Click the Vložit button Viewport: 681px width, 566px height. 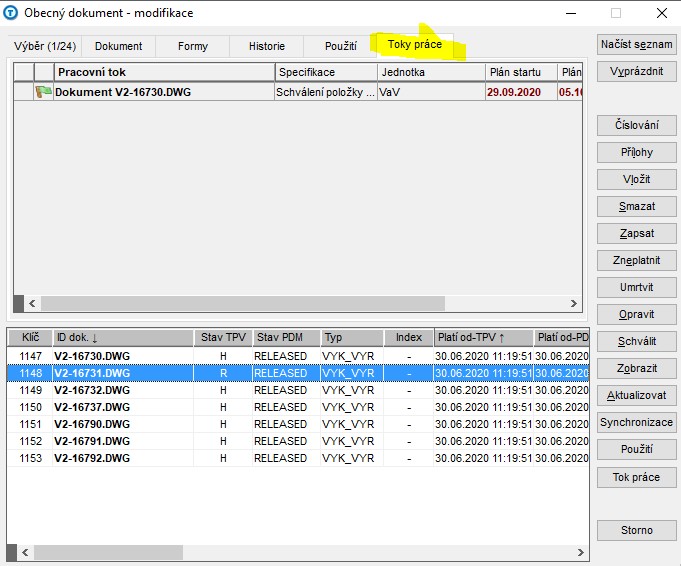[636, 179]
